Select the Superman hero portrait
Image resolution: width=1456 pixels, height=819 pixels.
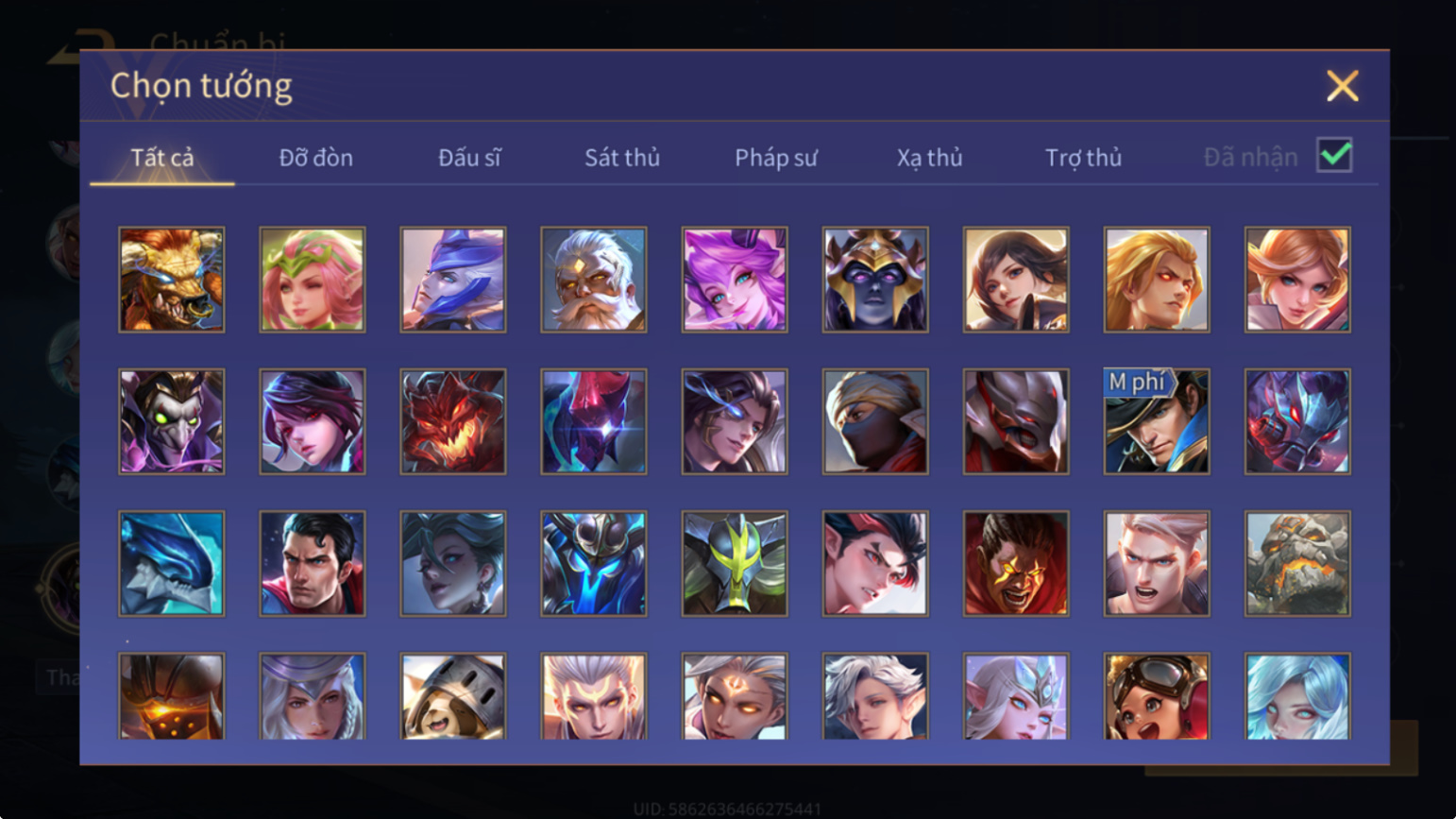[313, 564]
